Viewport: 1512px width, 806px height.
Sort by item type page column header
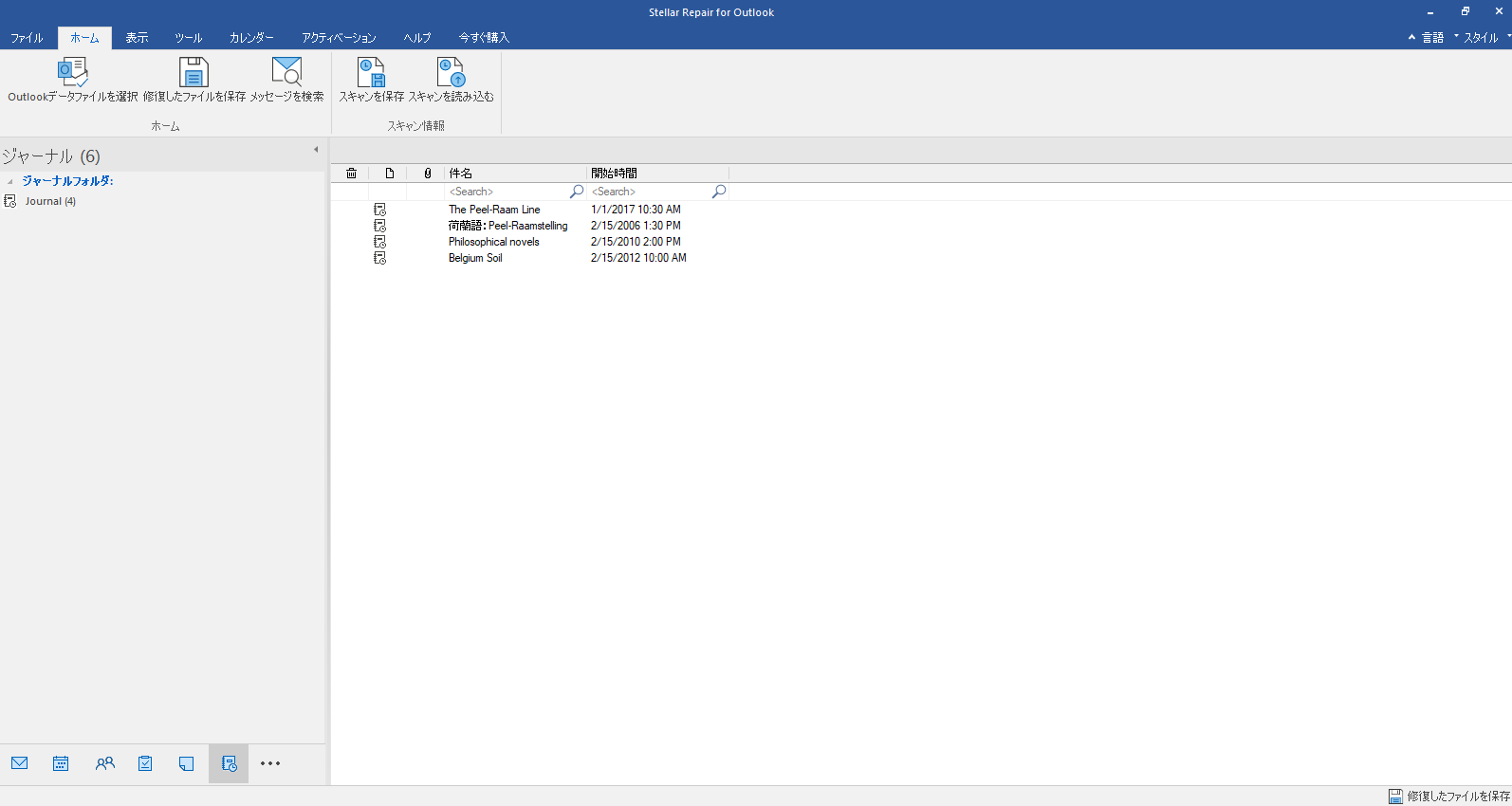click(390, 174)
